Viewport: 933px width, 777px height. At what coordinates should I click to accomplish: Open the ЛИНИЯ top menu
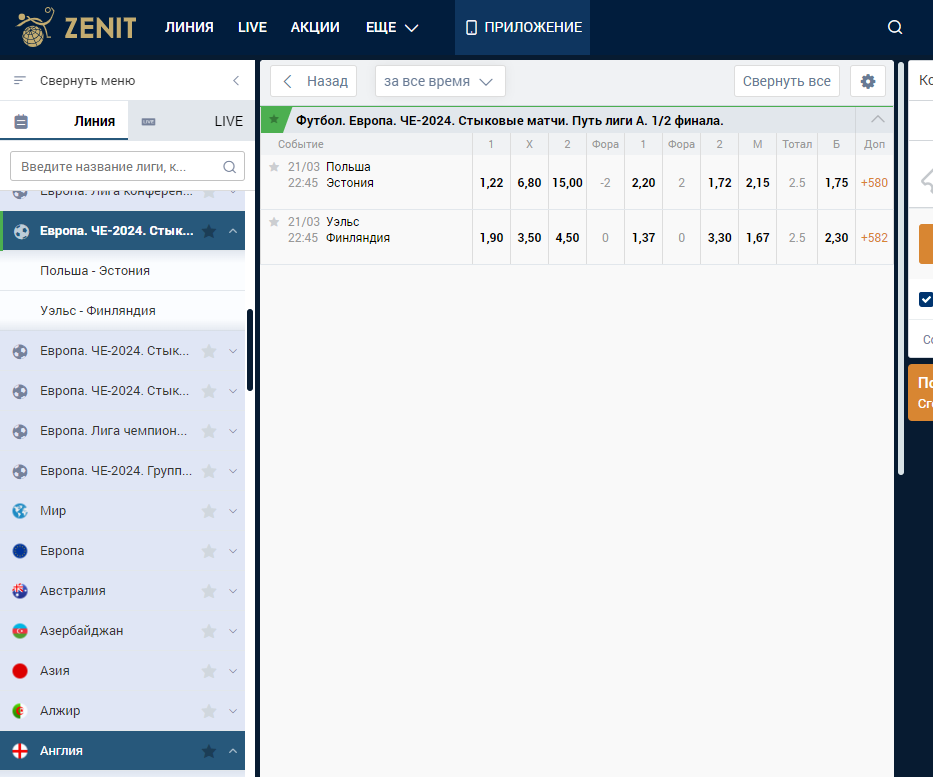pyautogui.click(x=189, y=27)
